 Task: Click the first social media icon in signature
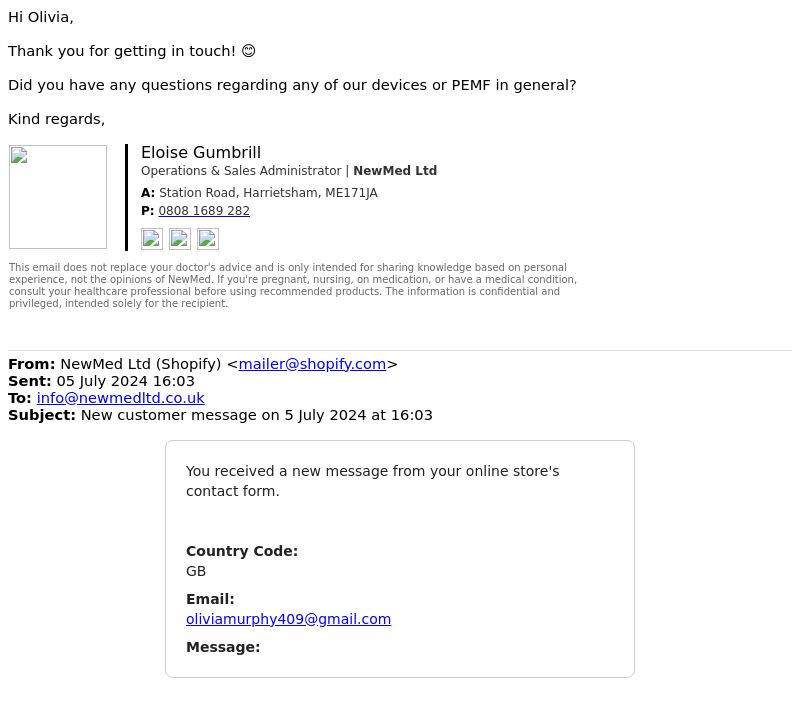click(x=152, y=239)
